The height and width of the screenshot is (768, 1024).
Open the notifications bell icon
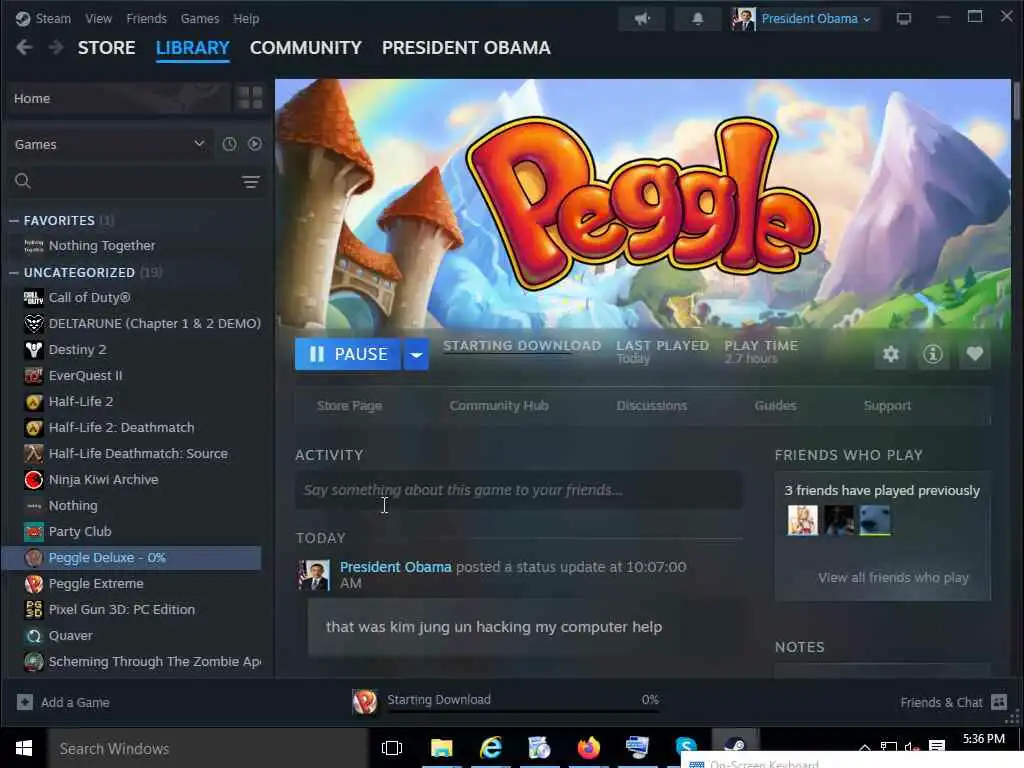(697, 18)
